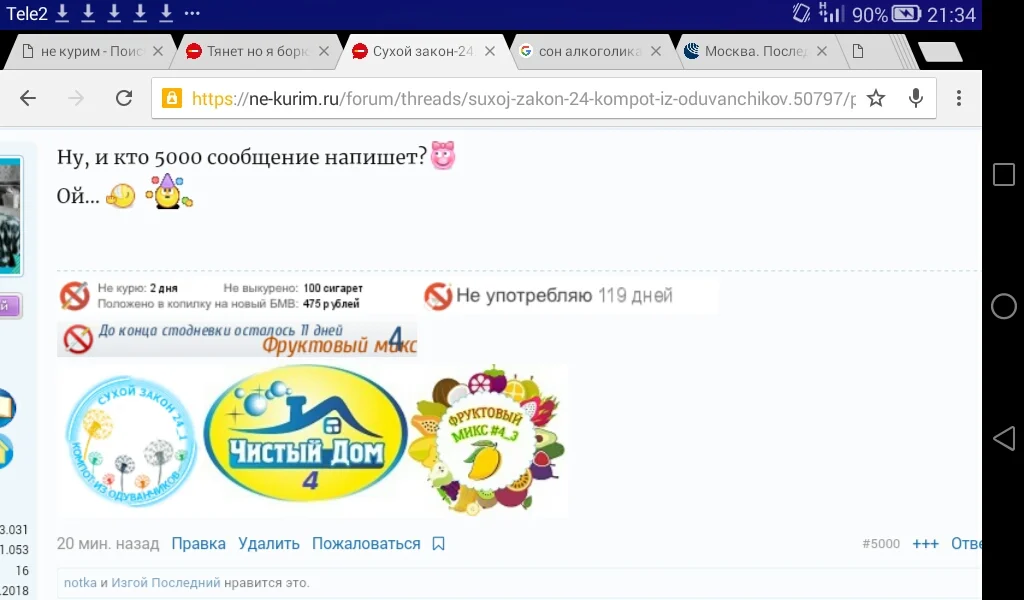Dismiss a download icon in the status bar
The image size is (1024, 600).
[62, 13]
